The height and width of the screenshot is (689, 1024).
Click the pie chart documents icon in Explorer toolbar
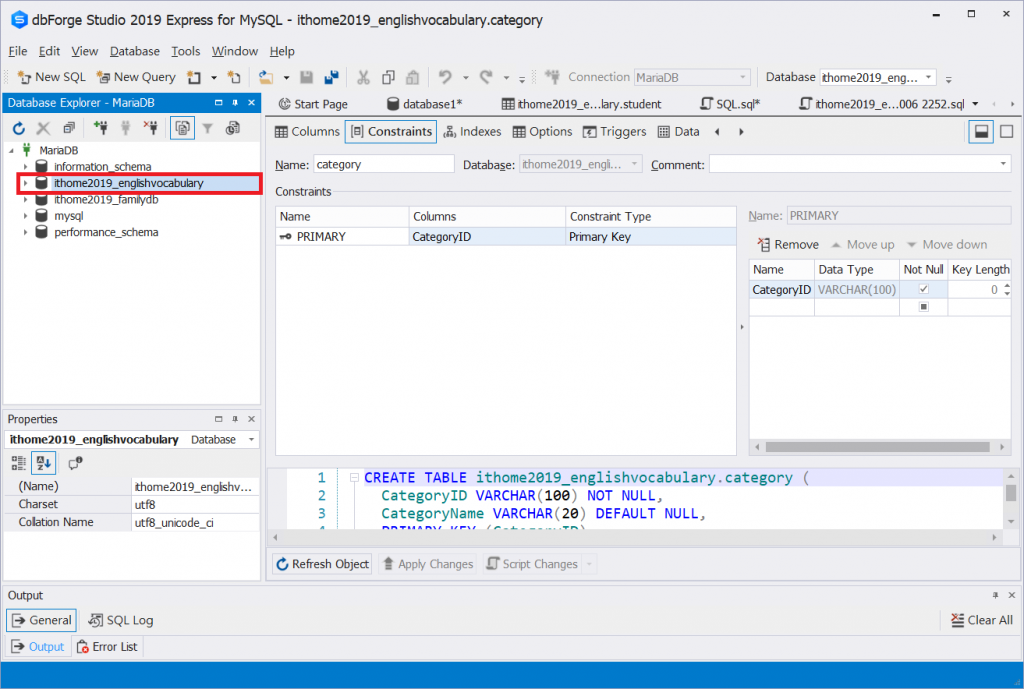tap(232, 129)
